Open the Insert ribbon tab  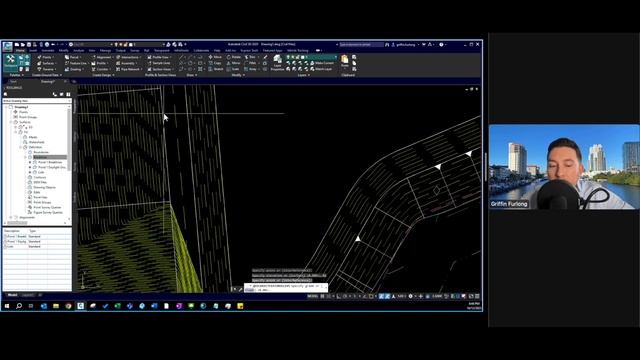tap(33, 51)
